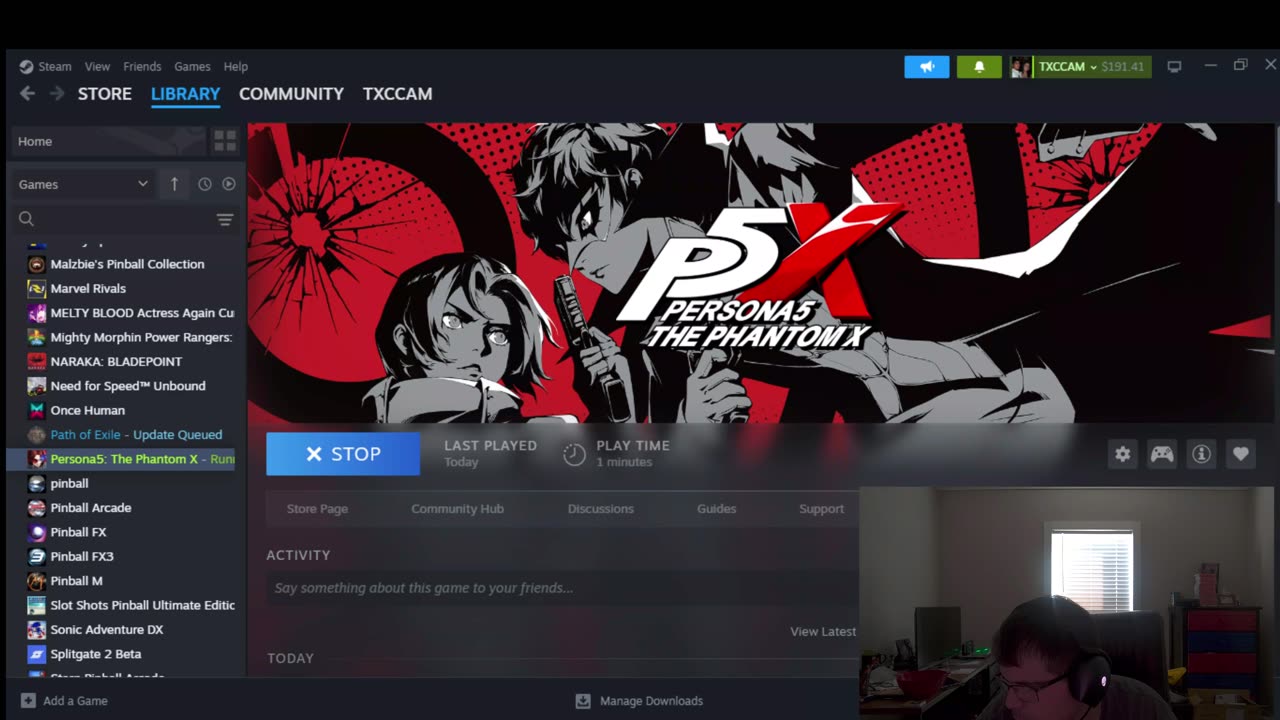Expand the Games filter dropdown
This screenshot has height=720, width=1280.
point(83,184)
